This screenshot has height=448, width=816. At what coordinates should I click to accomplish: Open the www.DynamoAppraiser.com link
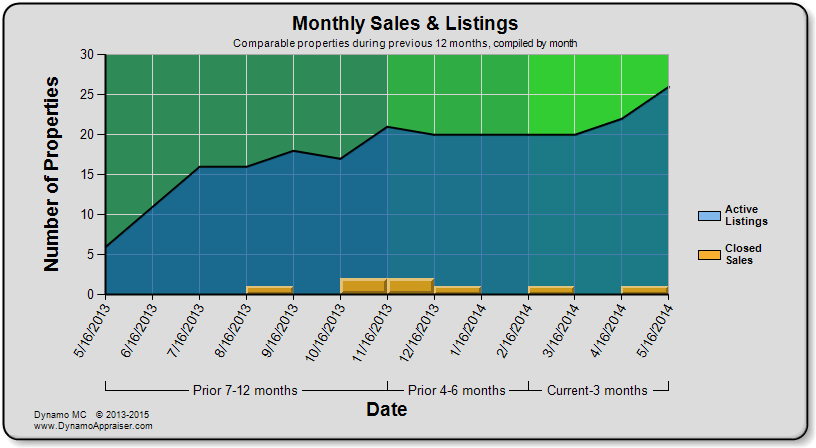(93, 426)
